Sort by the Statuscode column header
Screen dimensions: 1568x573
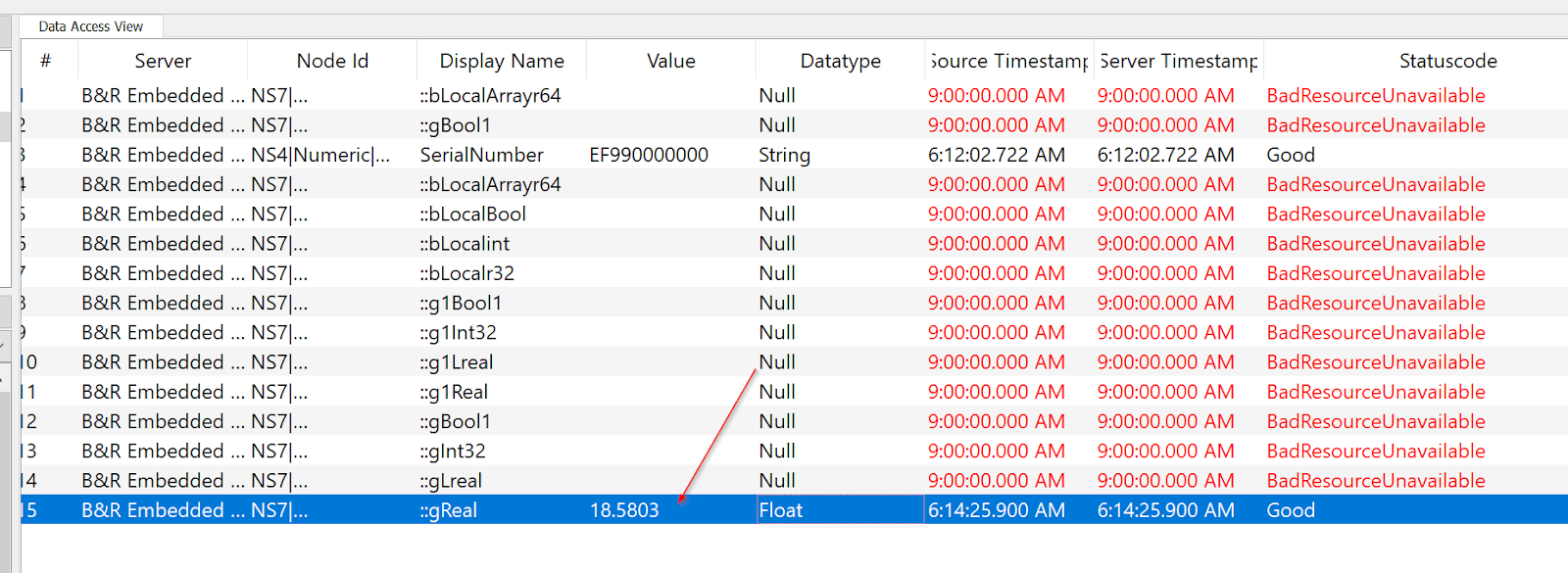click(1447, 61)
